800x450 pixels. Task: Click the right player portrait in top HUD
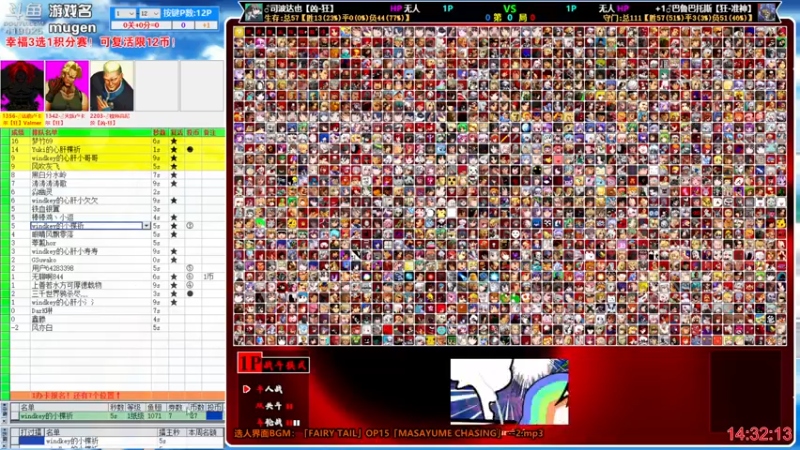point(767,13)
